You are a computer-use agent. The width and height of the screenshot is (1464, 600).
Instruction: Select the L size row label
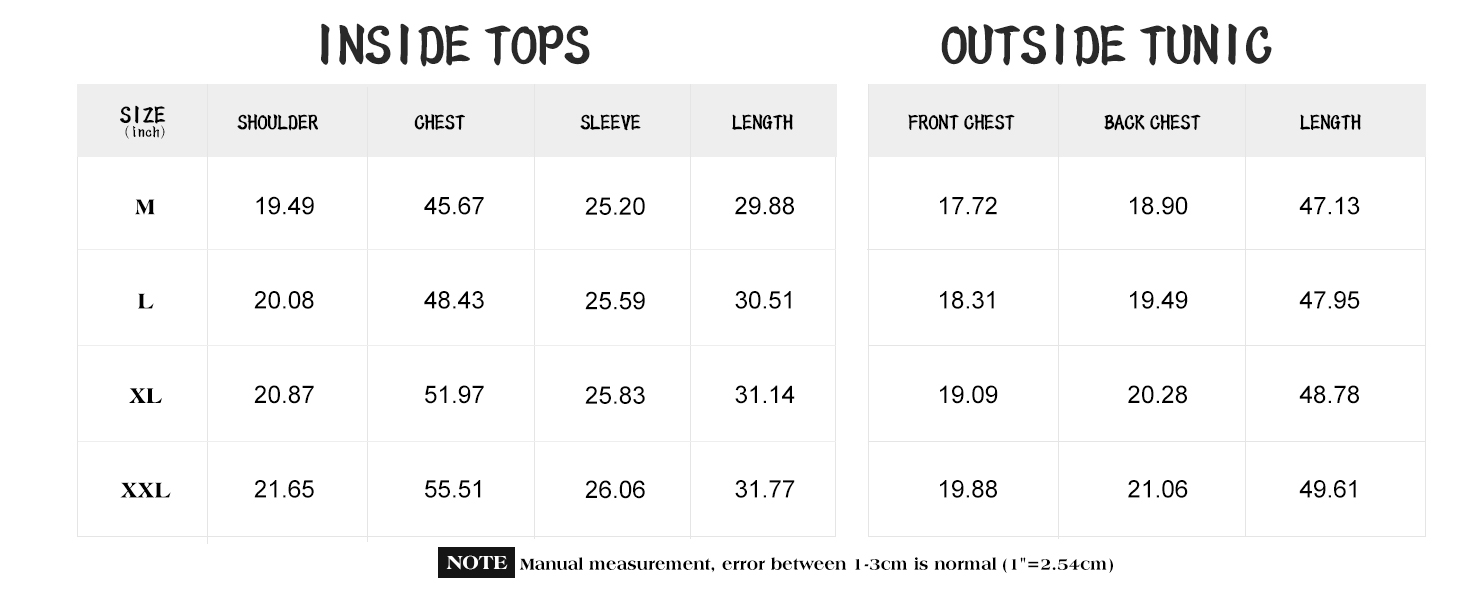coord(145,301)
